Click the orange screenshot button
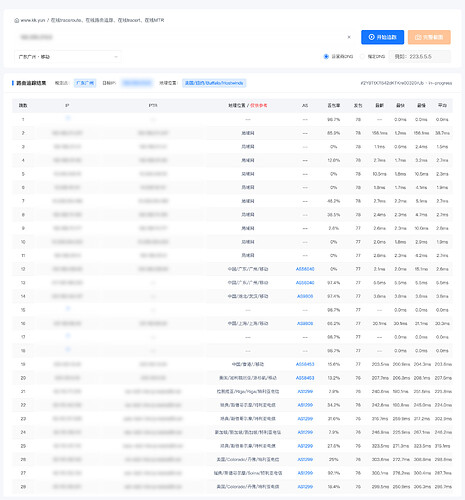465x500 pixels. (x=429, y=37)
